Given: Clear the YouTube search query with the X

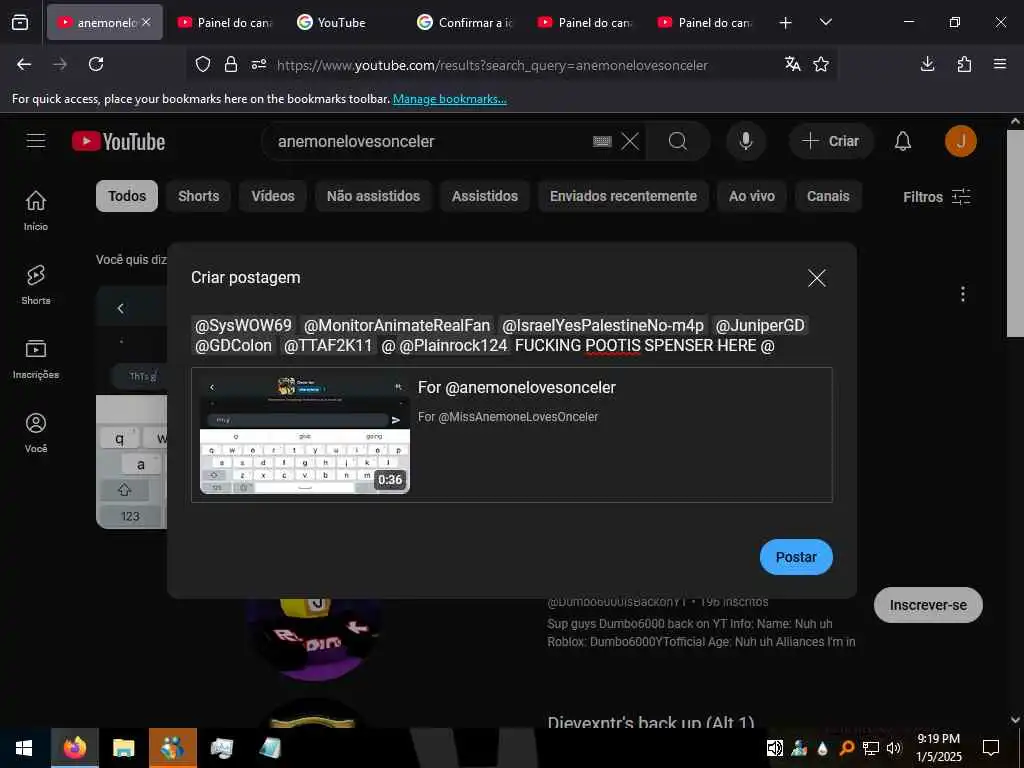Looking at the screenshot, I should (630, 141).
